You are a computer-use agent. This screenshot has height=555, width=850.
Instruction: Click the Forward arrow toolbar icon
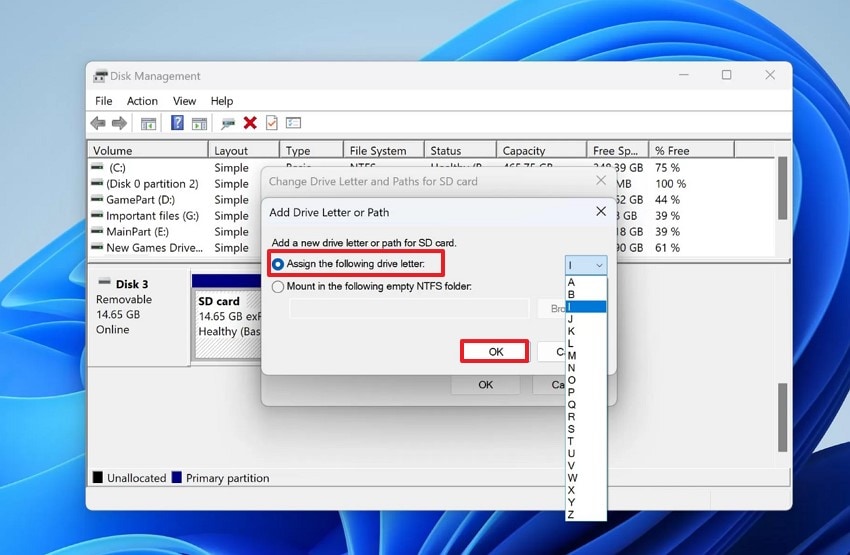click(119, 123)
